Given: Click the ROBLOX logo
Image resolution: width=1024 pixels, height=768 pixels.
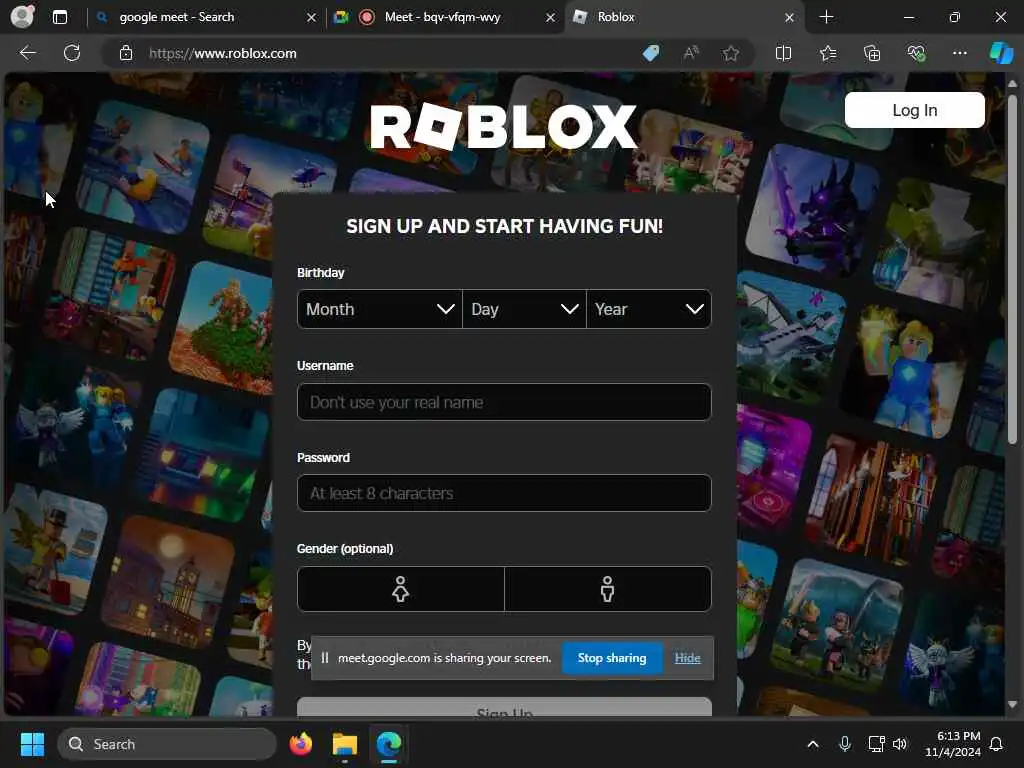Looking at the screenshot, I should [x=504, y=127].
